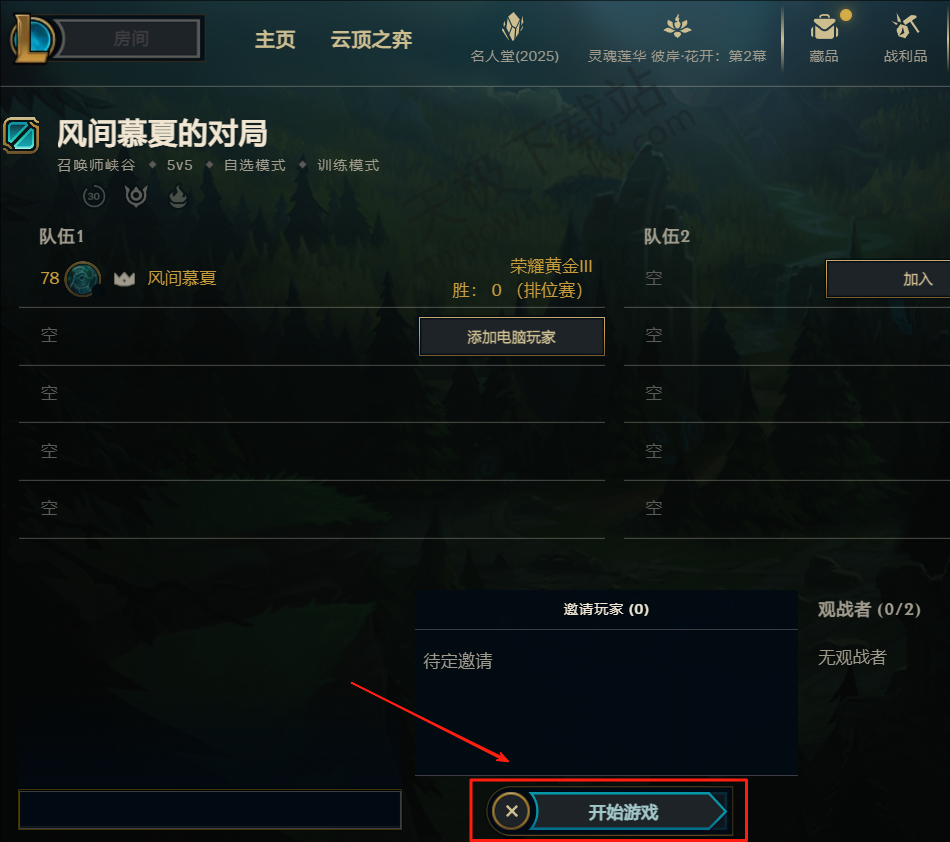950x842 pixels.
Task: Open the 战利品 loot hammer icon
Action: pyautogui.click(x=906, y=26)
